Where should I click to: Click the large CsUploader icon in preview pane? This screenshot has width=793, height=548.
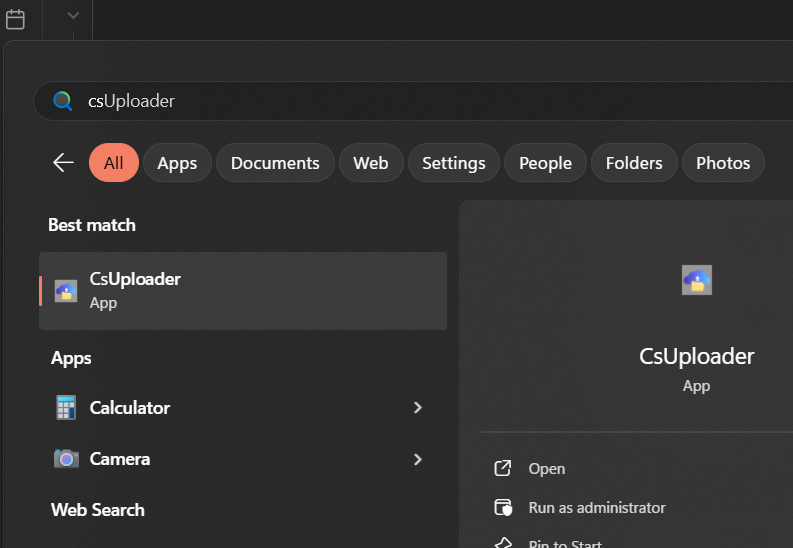tap(697, 280)
